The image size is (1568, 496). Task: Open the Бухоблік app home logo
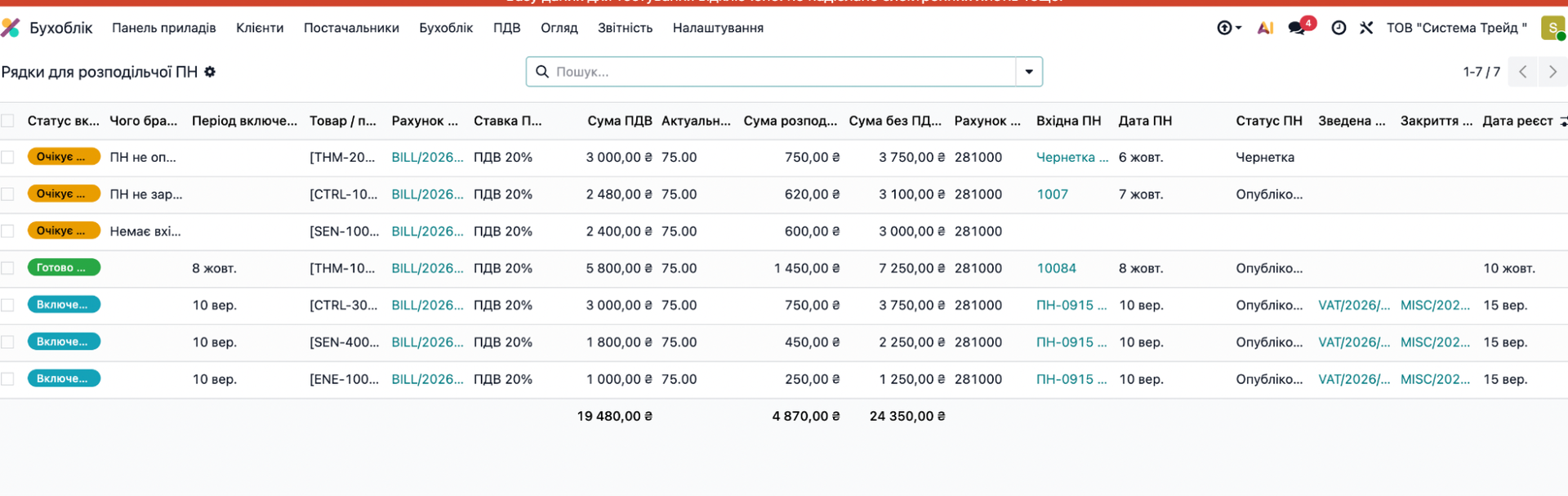tap(10, 28)
